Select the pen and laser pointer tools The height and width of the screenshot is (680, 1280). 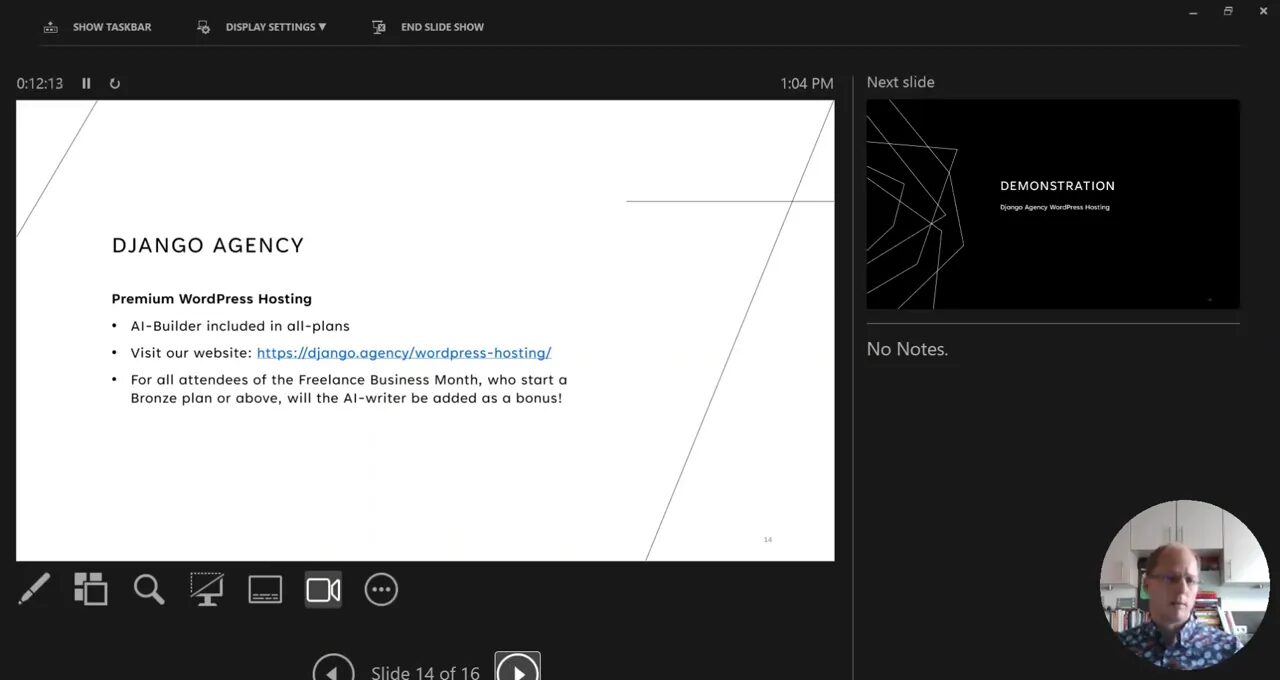(x=34, y=589)
